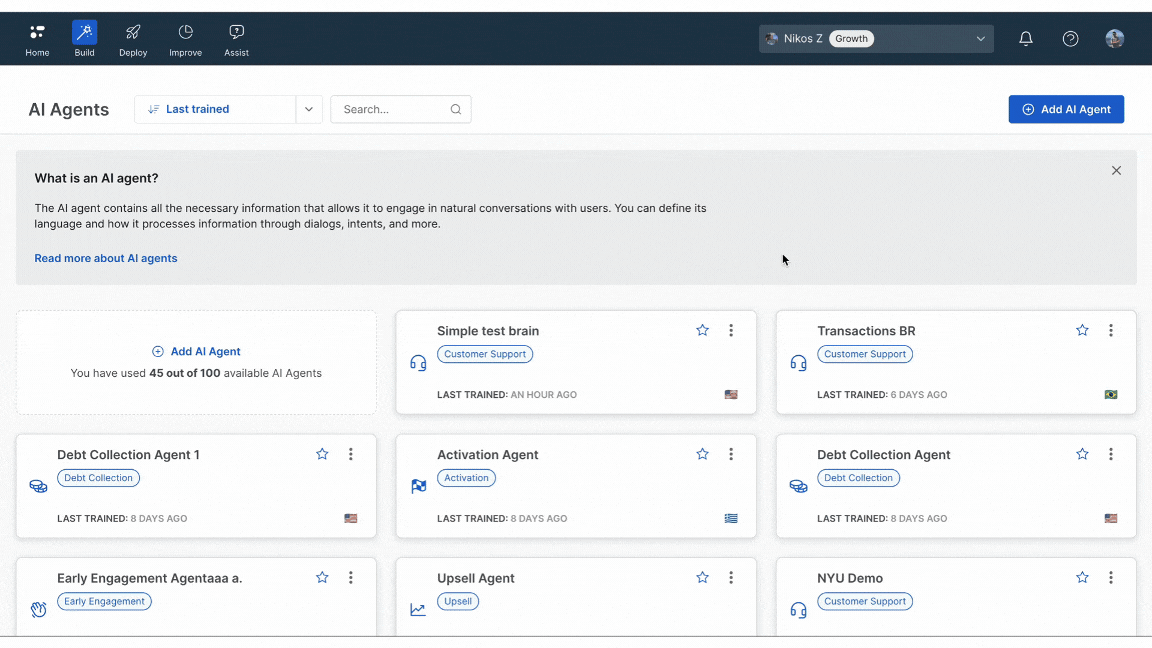Star the Simple test brain agent
Image resolution: width=1152 pixels, height=648 pixels.
[x=702, y=331]
